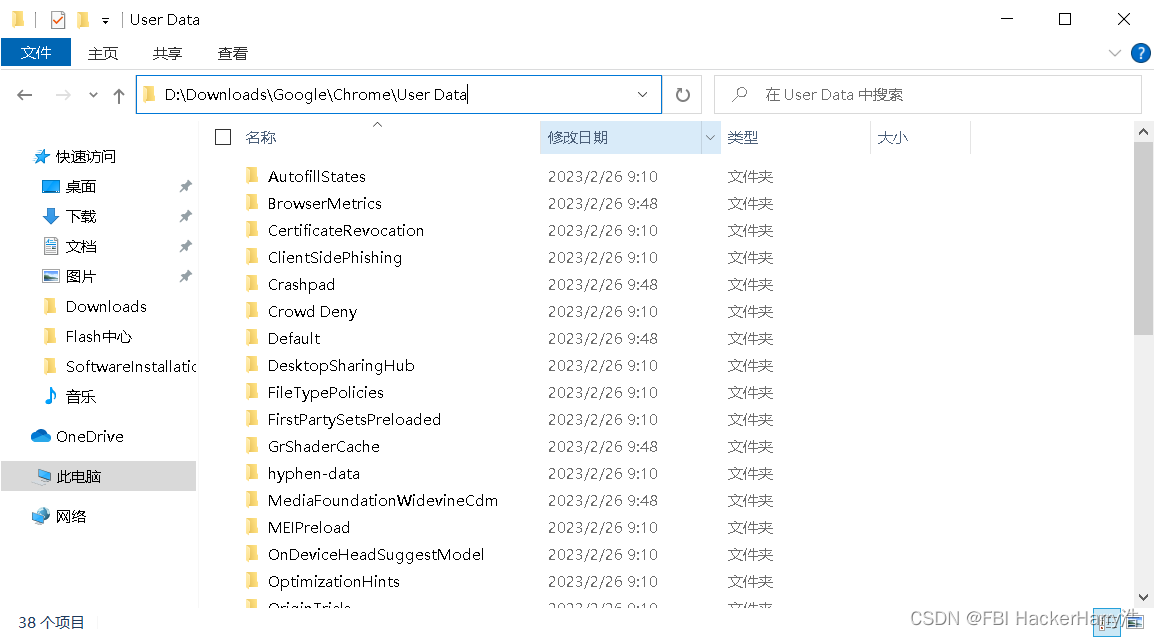Select the FirstPartySetsPreloaded folder icon
This screenshot has width=1155, height=638.
tap(252, 418)
